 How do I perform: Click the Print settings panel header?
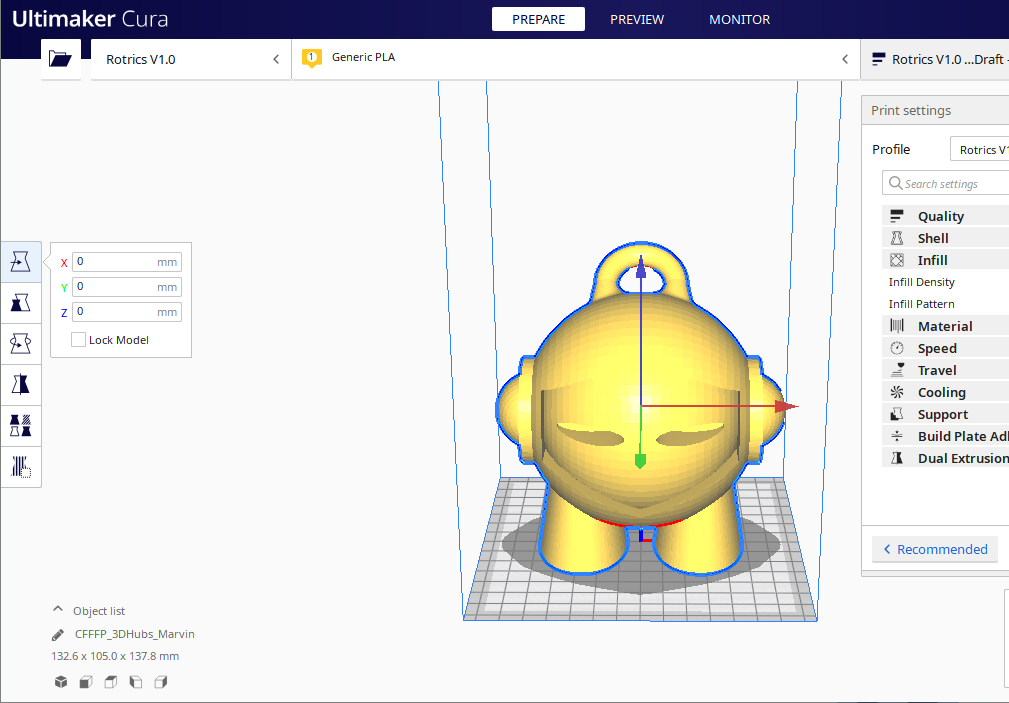tap(935, 111)
